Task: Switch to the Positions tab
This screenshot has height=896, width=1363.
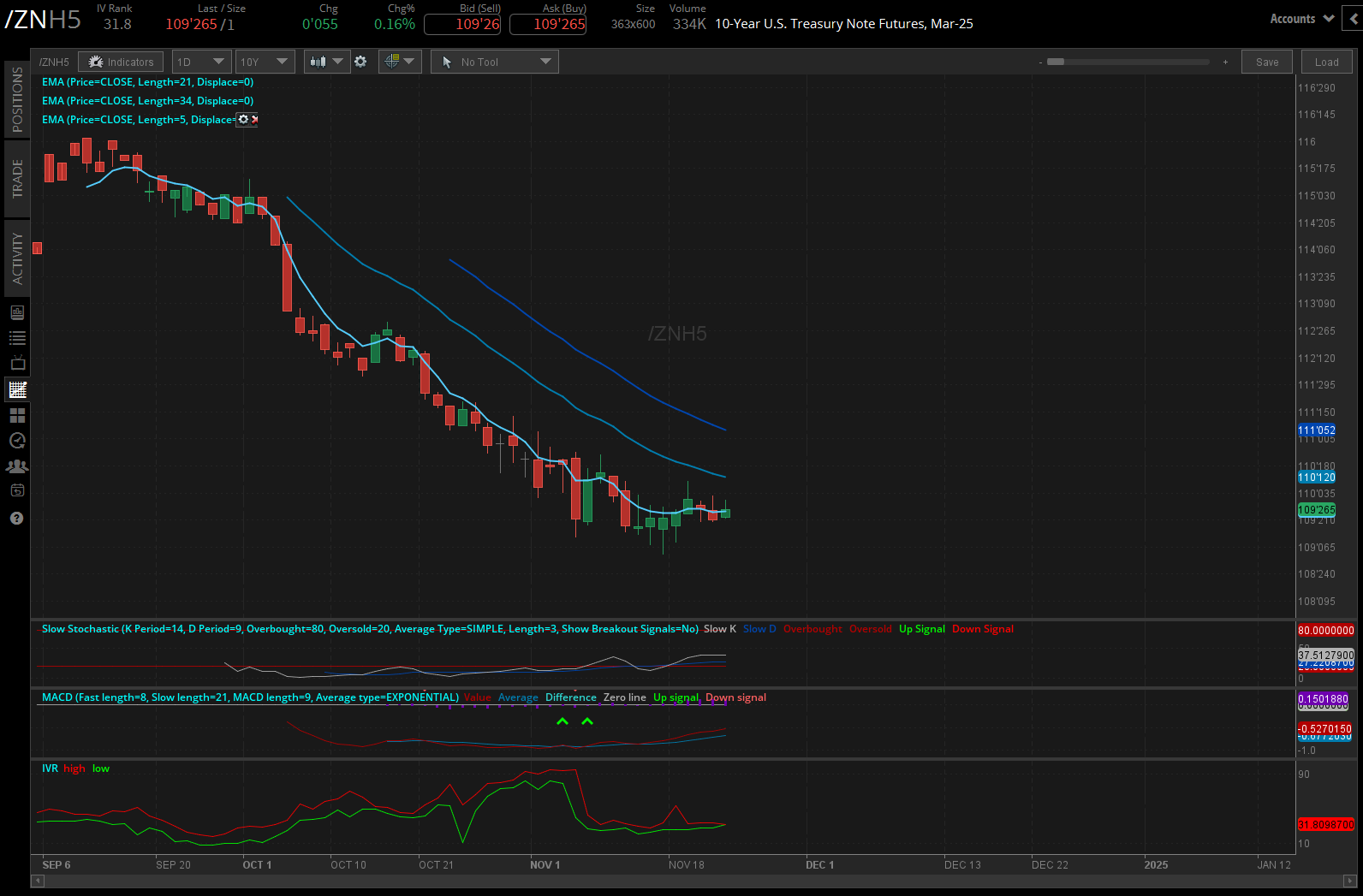Action: [17, 99]
